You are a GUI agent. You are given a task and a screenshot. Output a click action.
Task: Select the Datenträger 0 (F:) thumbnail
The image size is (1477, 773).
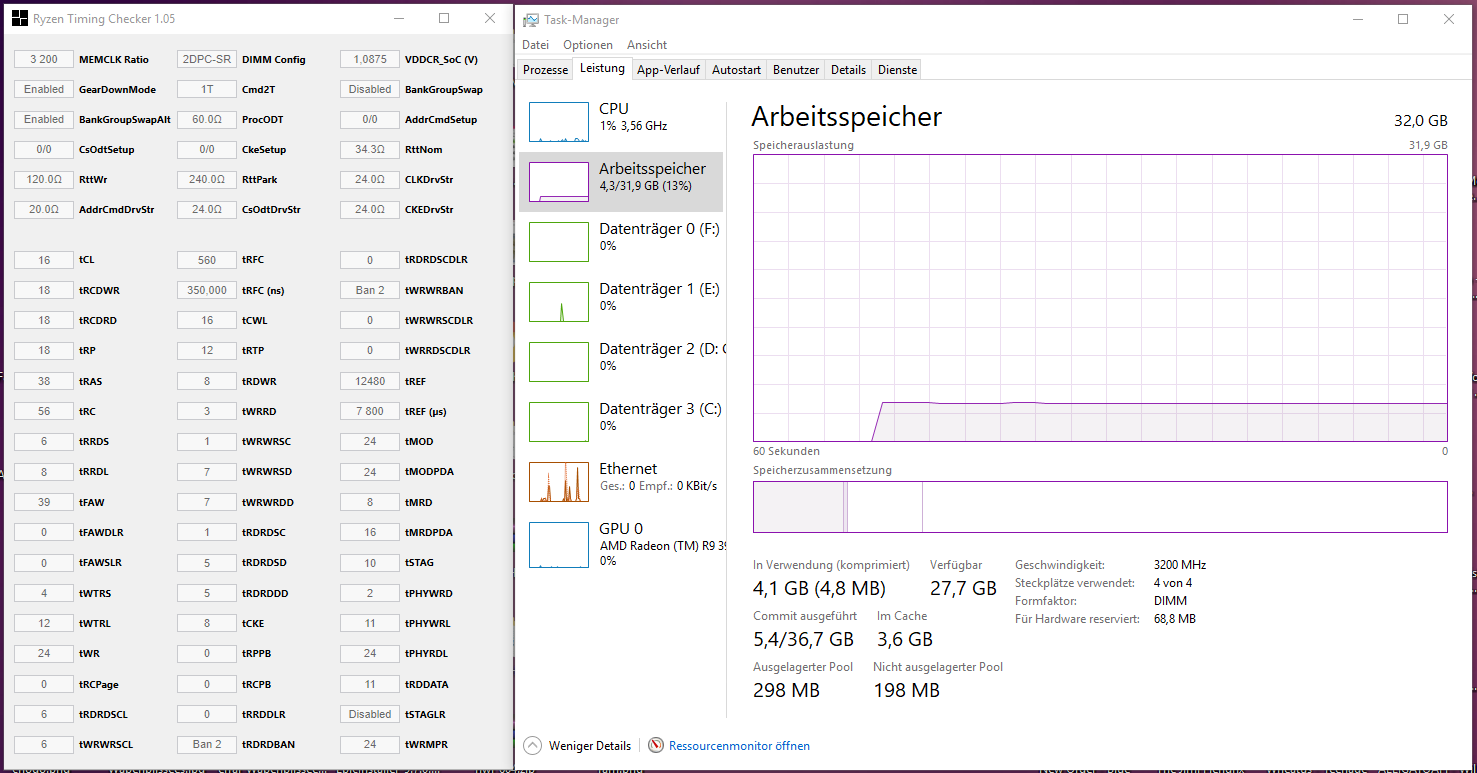pyautogui.click(x=559, y=241)
